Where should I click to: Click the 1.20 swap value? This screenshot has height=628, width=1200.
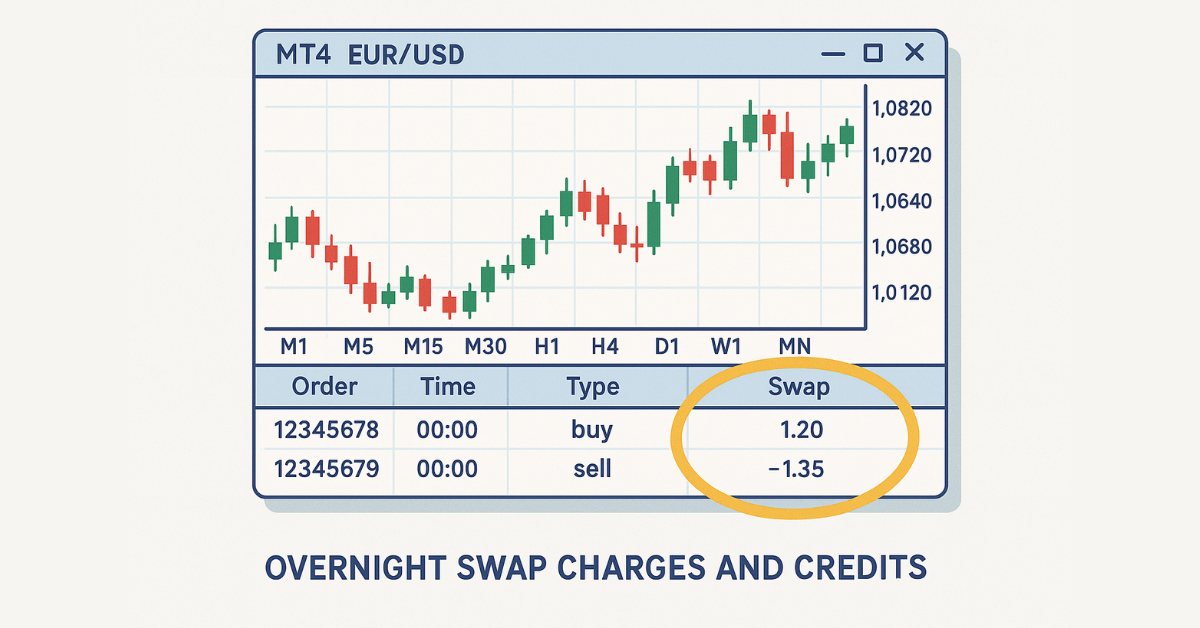click(x=802, y=431)
